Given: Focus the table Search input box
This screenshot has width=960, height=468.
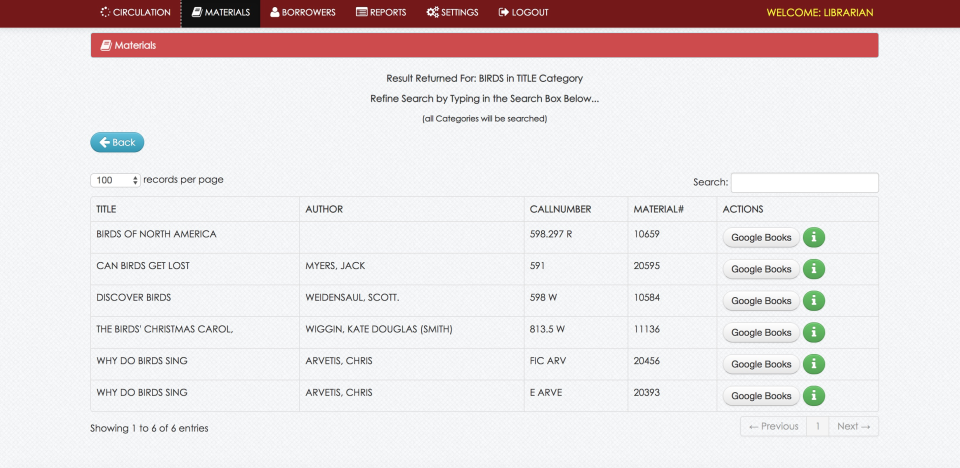Looking at the screenshot, I should tap(804, 183).
